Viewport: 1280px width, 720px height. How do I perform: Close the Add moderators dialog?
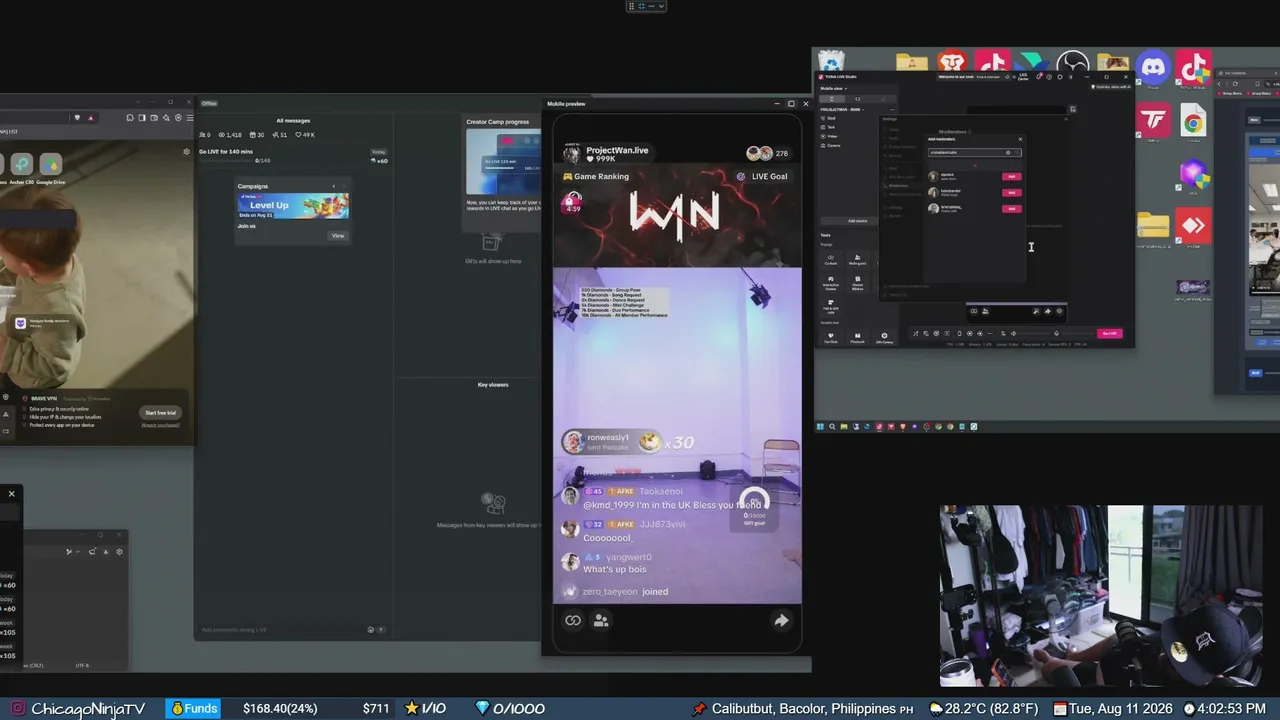click(1020, 139)
